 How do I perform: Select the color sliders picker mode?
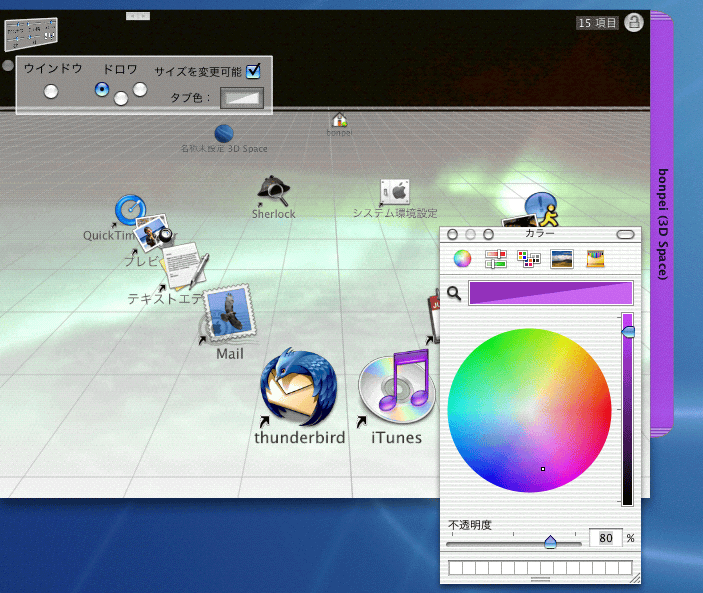pyautogui.click(x=495, y=259)
